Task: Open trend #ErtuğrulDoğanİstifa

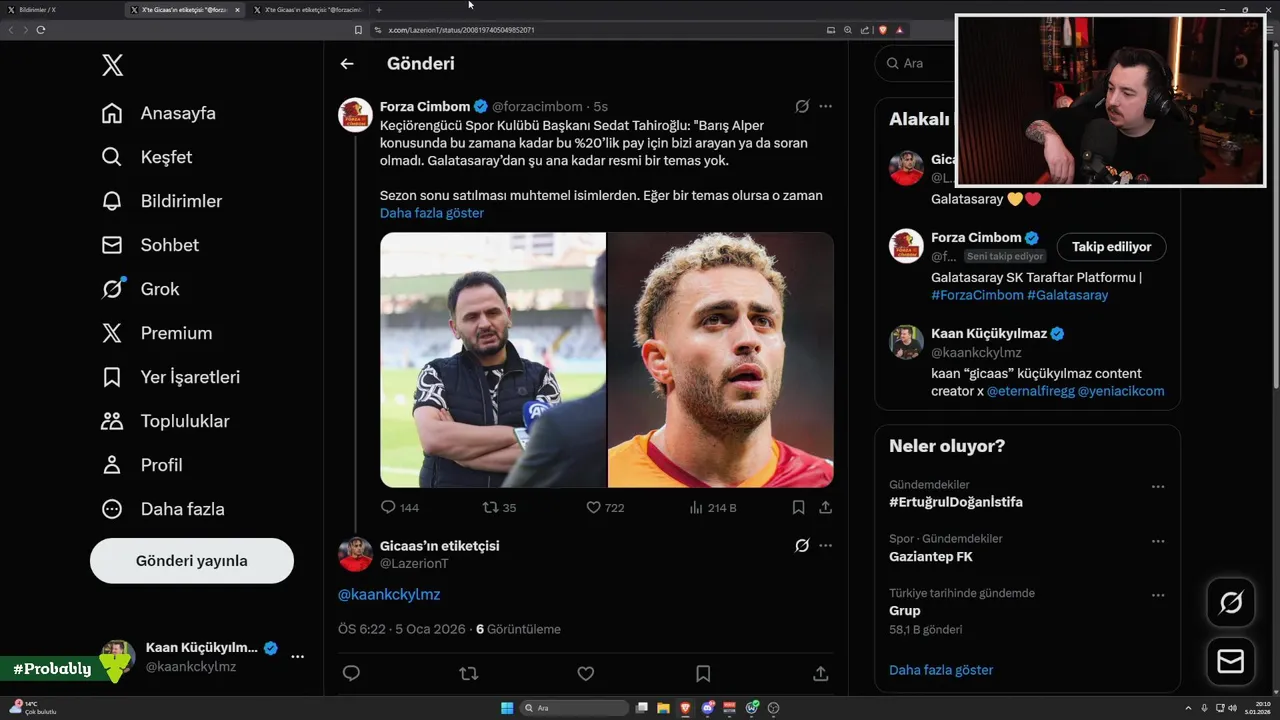Action: tap(956, 502)
